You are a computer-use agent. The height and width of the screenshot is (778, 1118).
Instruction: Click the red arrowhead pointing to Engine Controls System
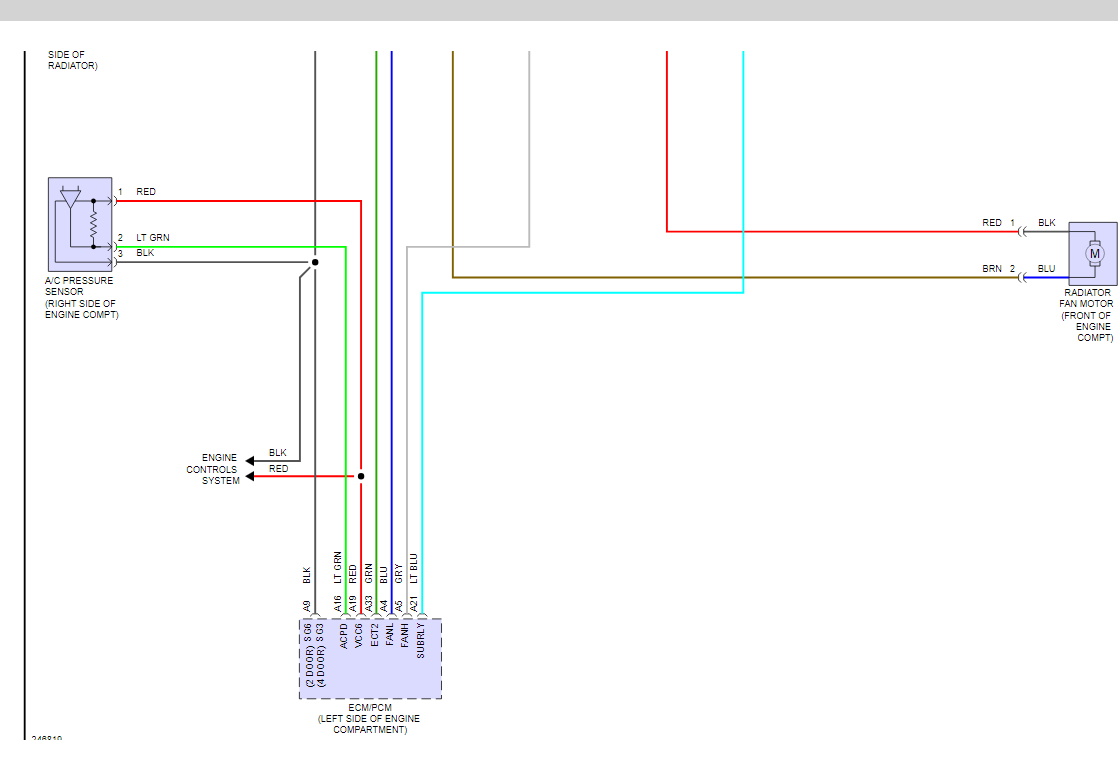pos(250,476)
